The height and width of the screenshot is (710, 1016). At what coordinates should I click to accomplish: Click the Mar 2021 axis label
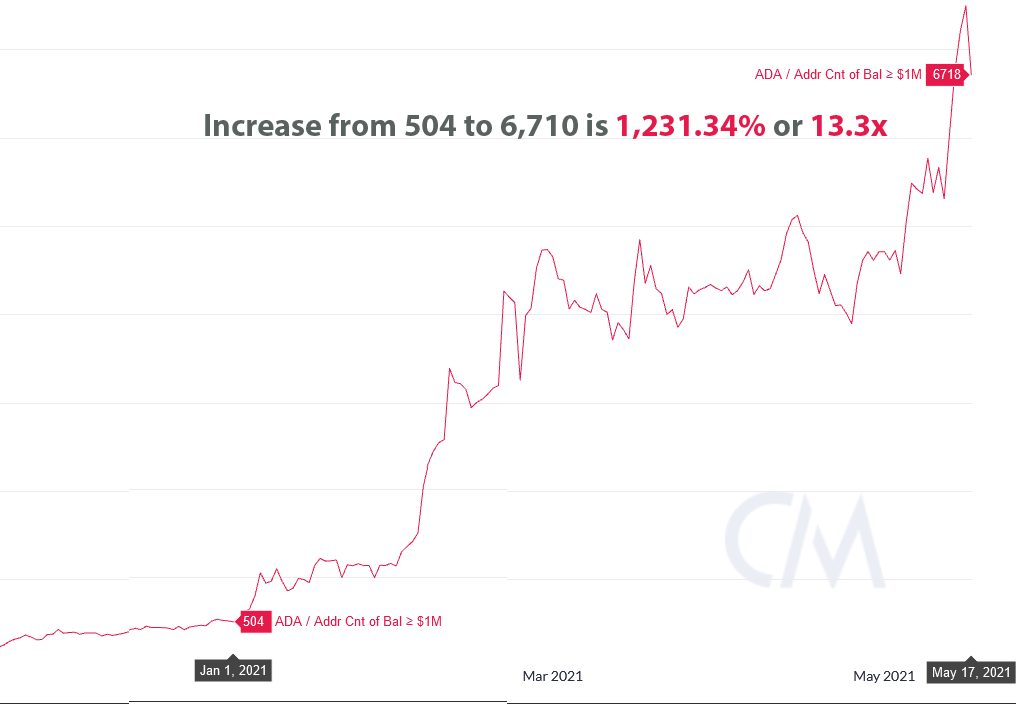click(553, 676)
